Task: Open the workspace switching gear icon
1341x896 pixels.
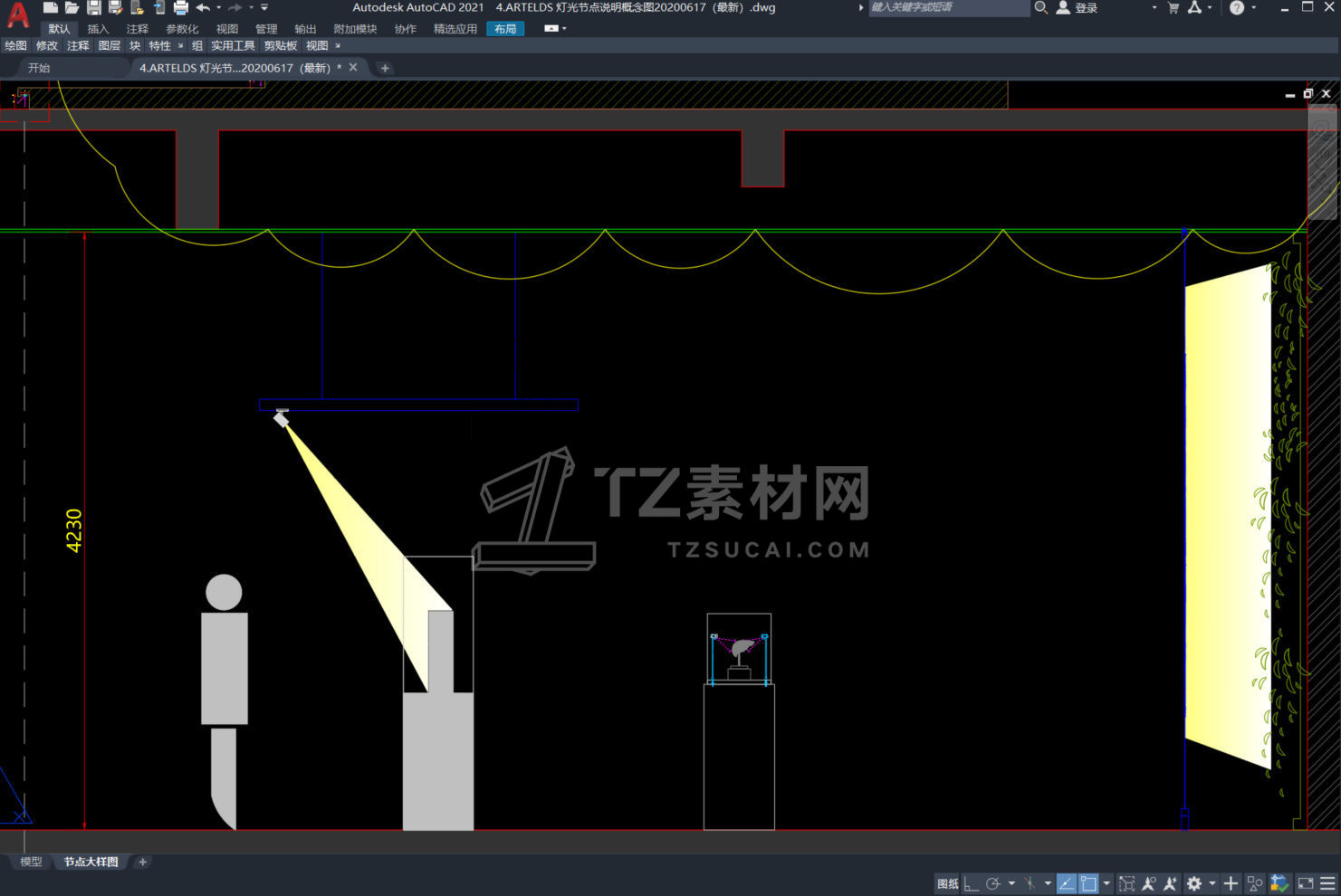Action: point(1194,883)
